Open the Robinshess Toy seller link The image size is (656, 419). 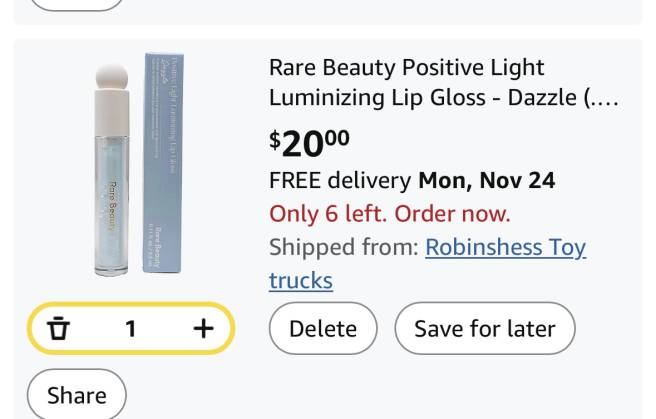point(505,247)
